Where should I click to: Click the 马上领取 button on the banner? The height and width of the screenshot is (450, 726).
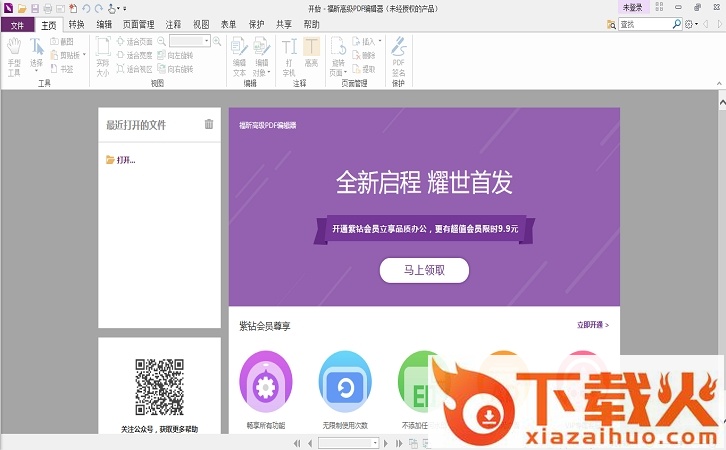(x=424, y=270)
